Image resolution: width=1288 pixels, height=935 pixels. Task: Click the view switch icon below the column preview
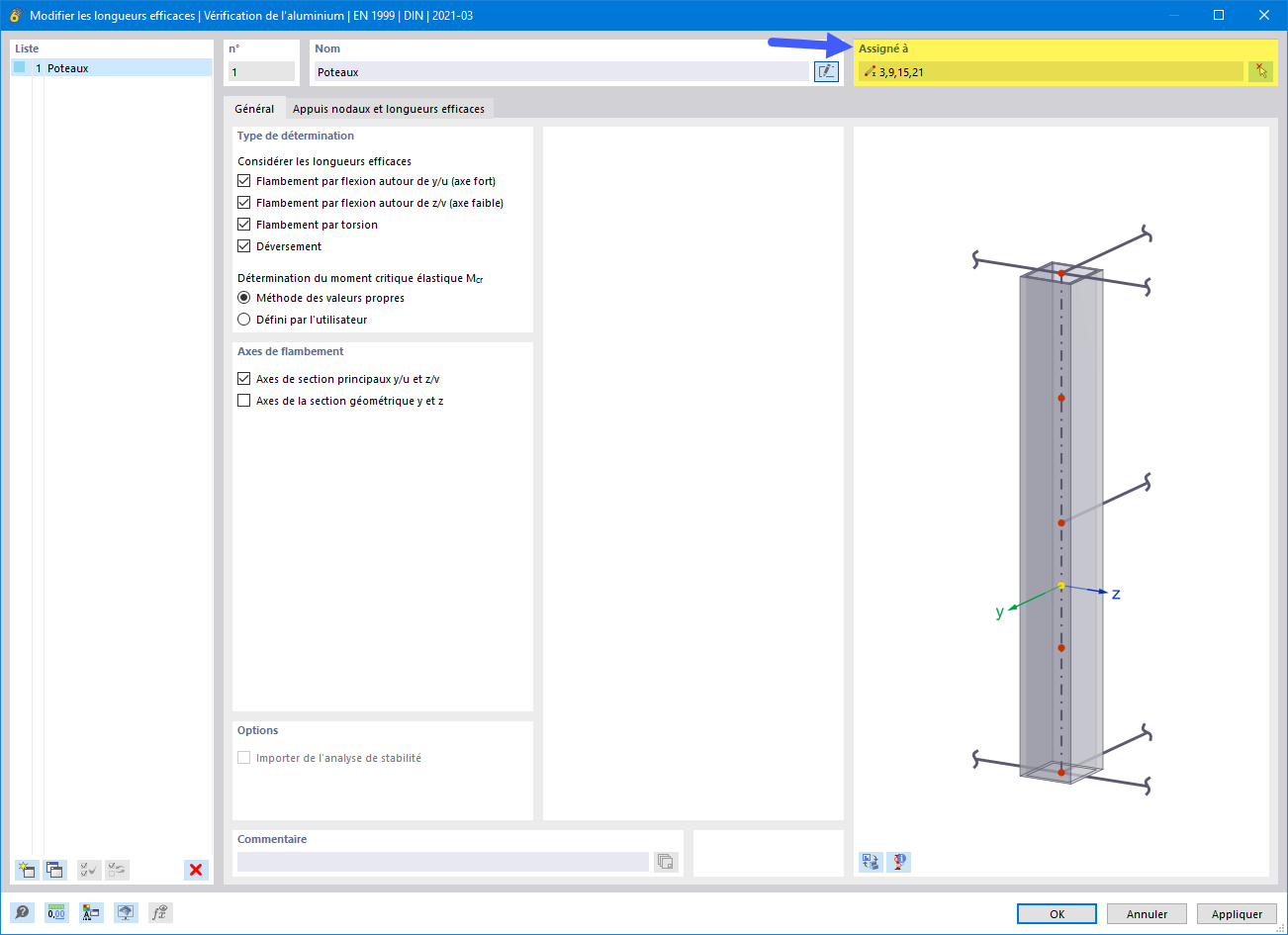click(x=871, y=862)
